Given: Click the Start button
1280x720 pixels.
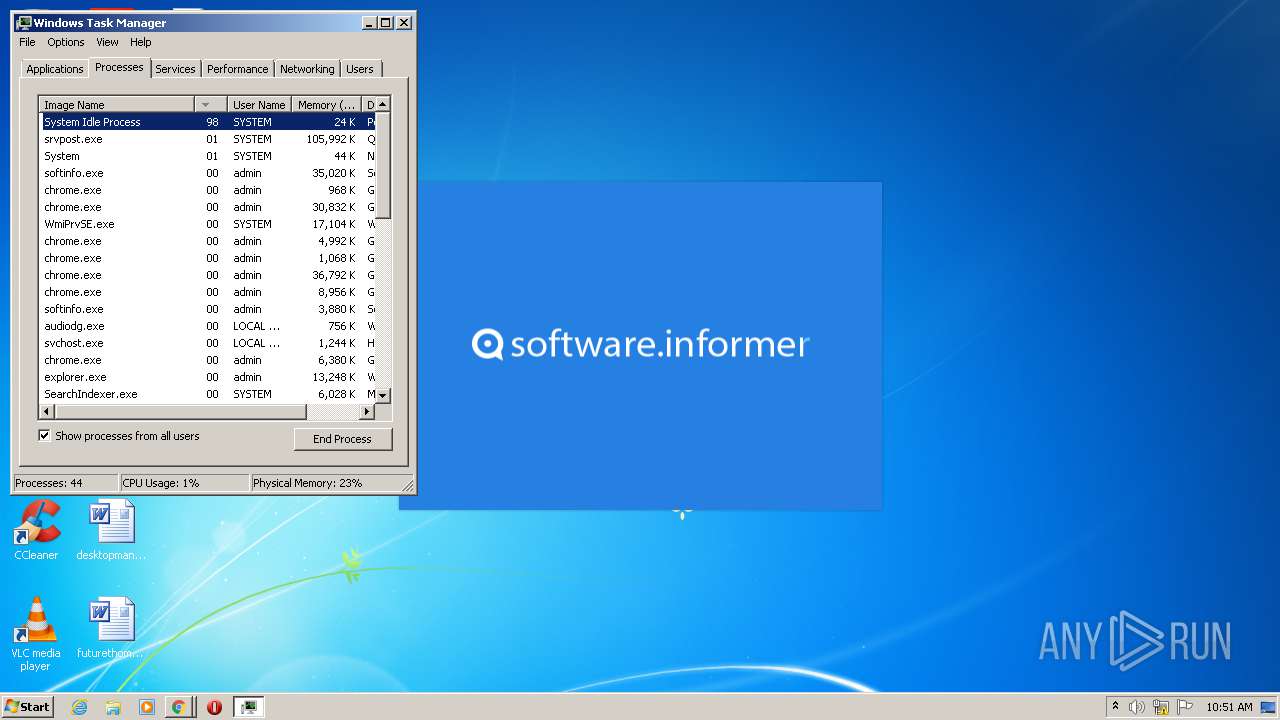Looking at the screenshot, I should click(x=27, y=707).
